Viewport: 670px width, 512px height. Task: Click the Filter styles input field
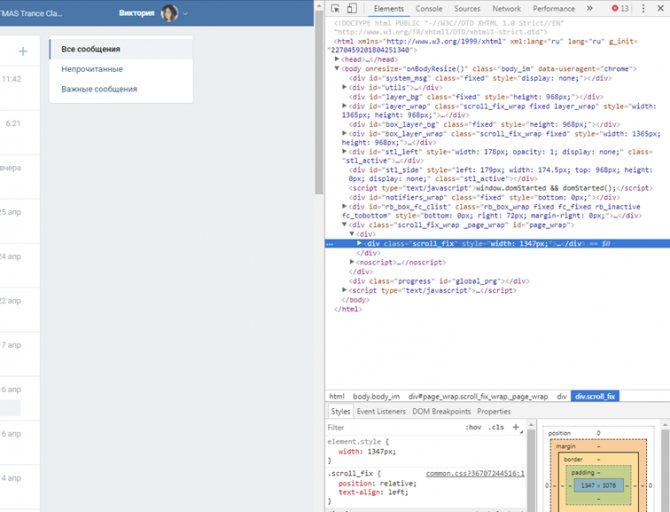coord(393,427)
